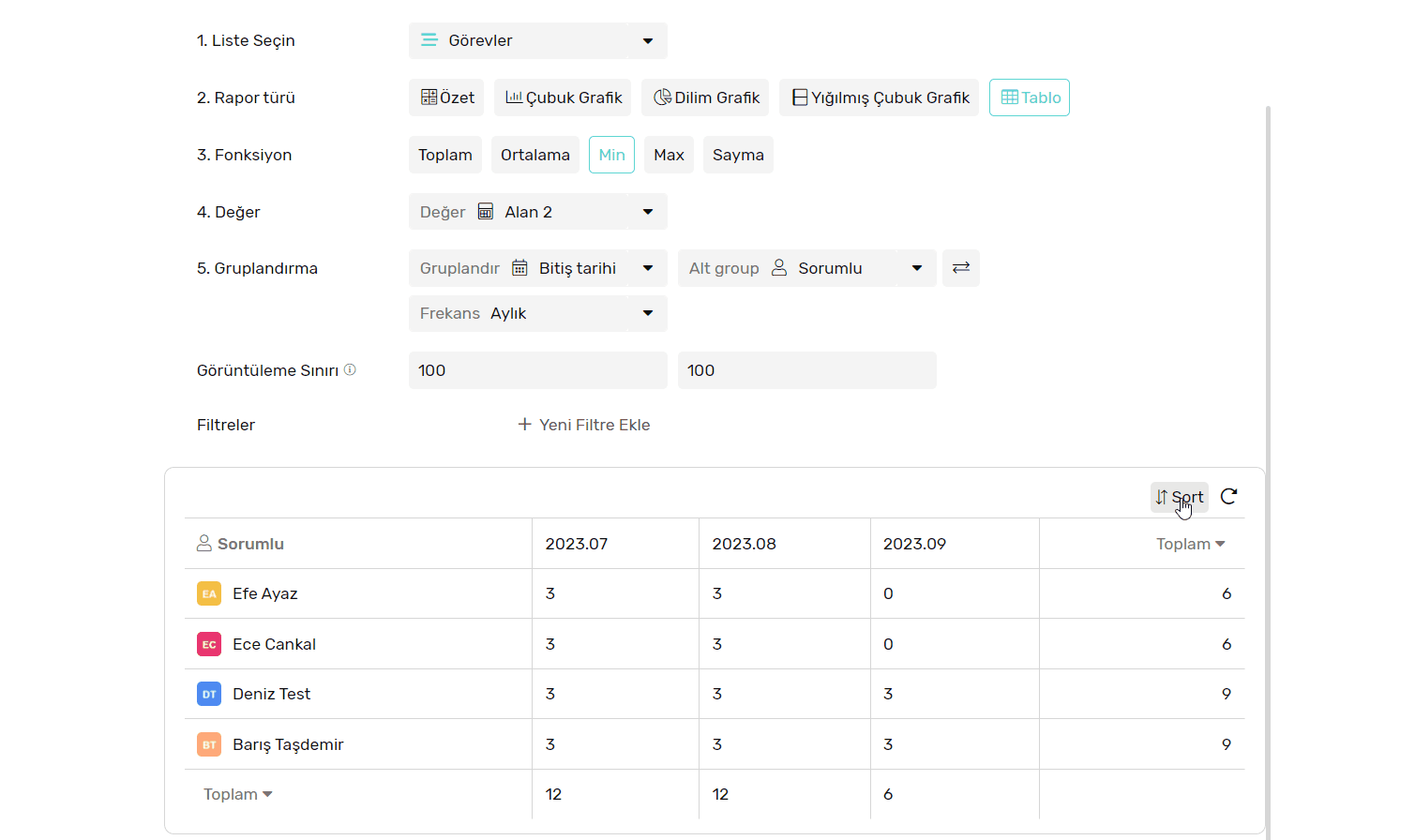Image resolution: width=1415 pixels, height=840 pixels.
Task: Select Yığılmış Çubuk Grafik report type
Action: [880, 97]
